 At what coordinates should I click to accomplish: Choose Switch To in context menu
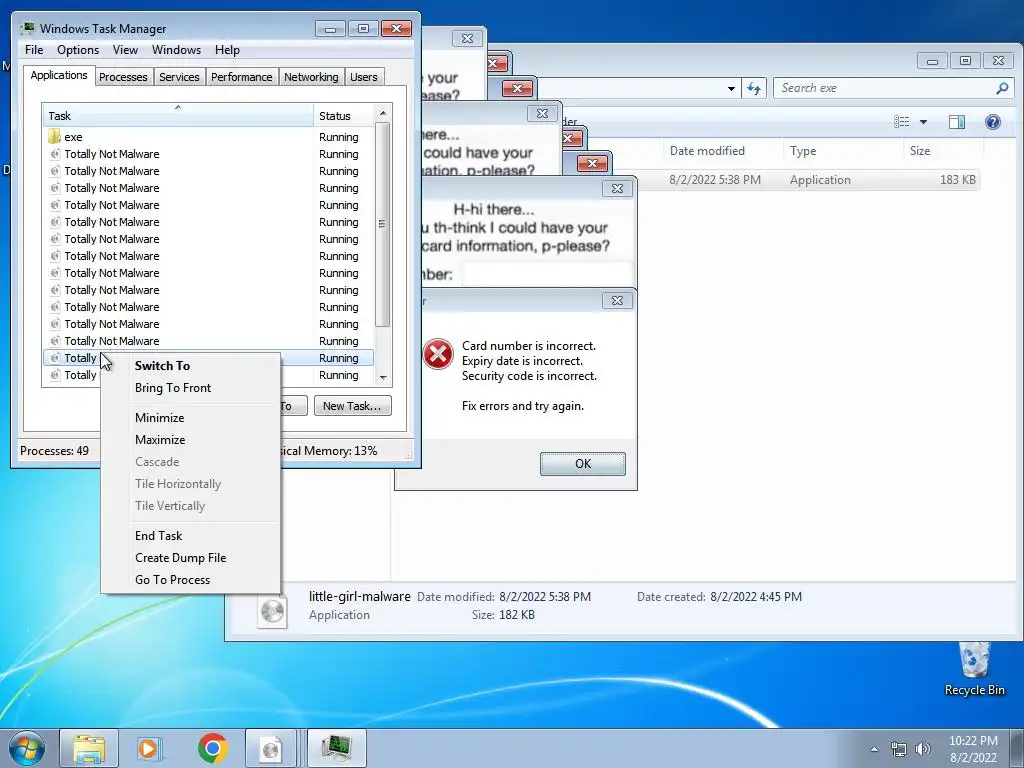191,366
